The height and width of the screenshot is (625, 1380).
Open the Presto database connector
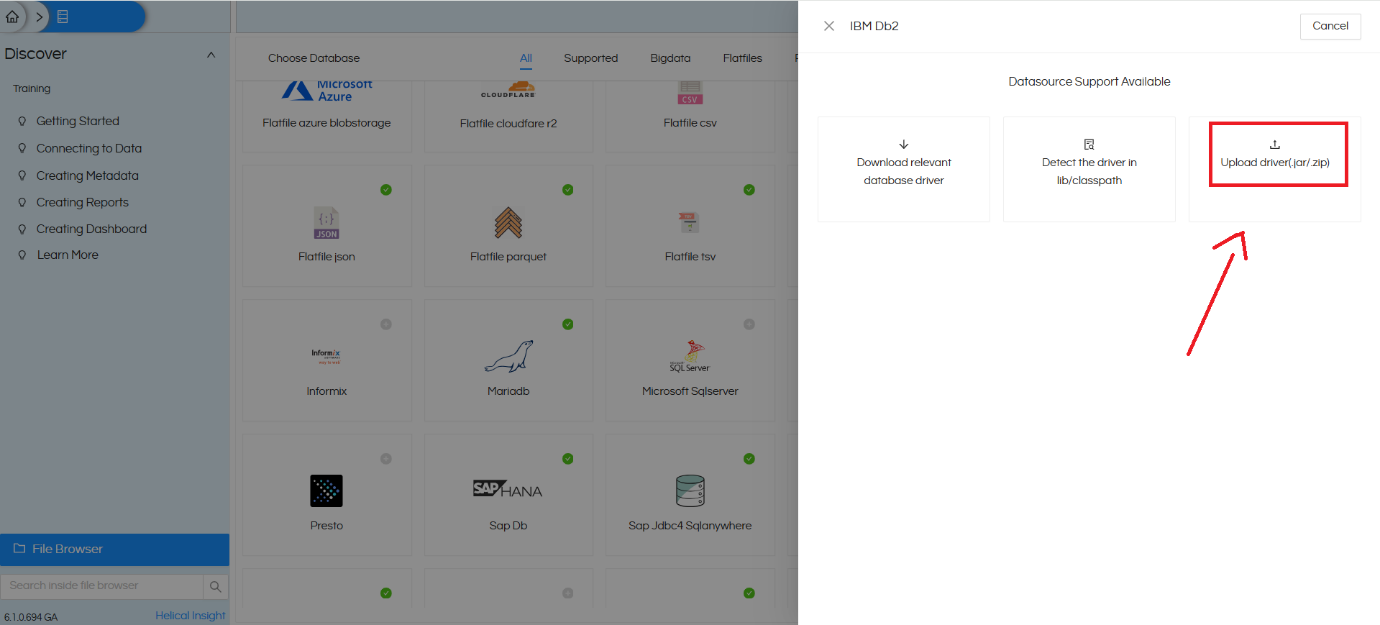tap(326, 494)
